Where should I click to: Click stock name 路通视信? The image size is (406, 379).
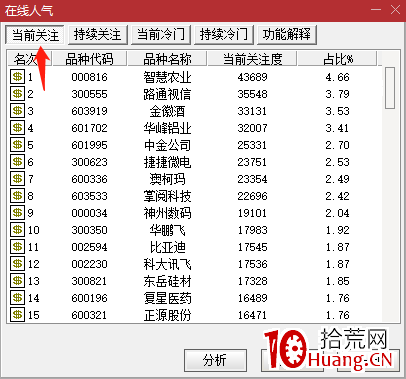click(167, 94)
